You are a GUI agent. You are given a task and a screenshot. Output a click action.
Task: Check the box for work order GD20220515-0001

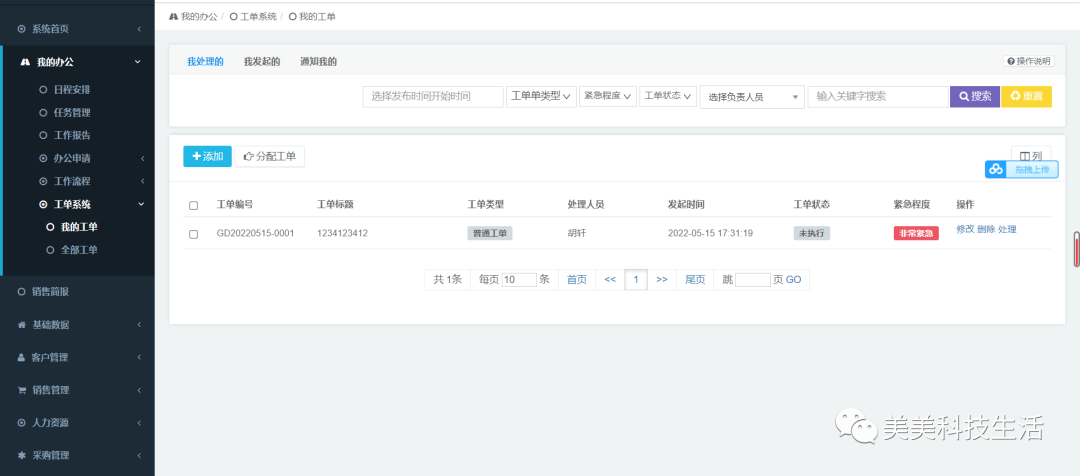194,234
